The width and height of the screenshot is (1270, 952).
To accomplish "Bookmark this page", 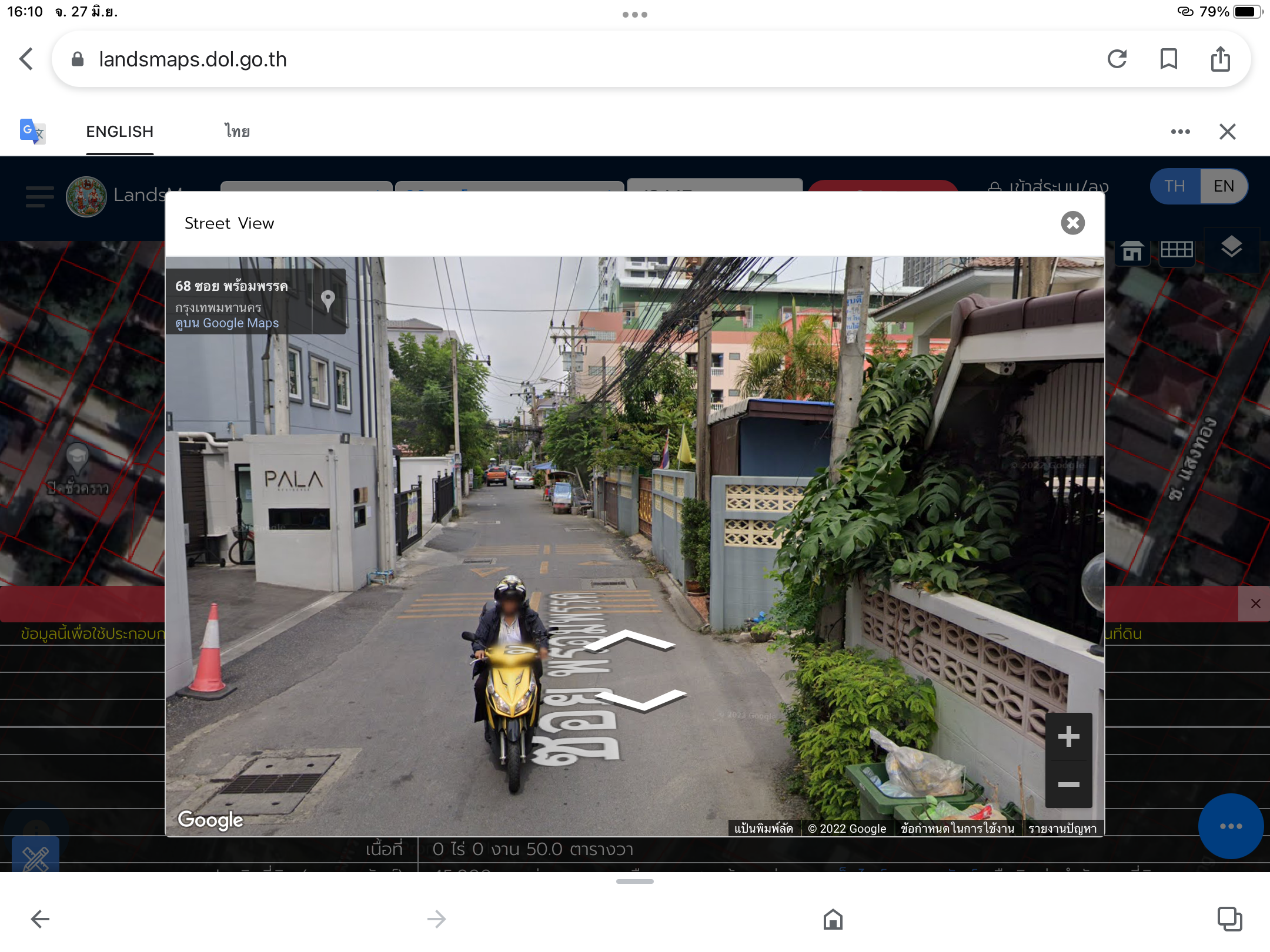I will click(x=1168, y=59).
